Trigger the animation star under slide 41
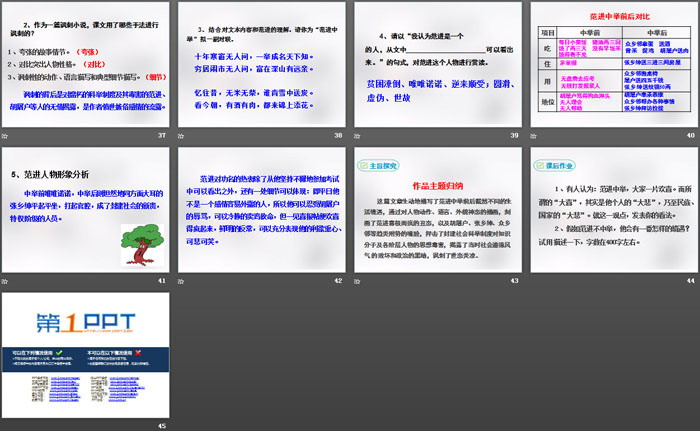Viewport: 700px width, 431px height. pos(5,281)
